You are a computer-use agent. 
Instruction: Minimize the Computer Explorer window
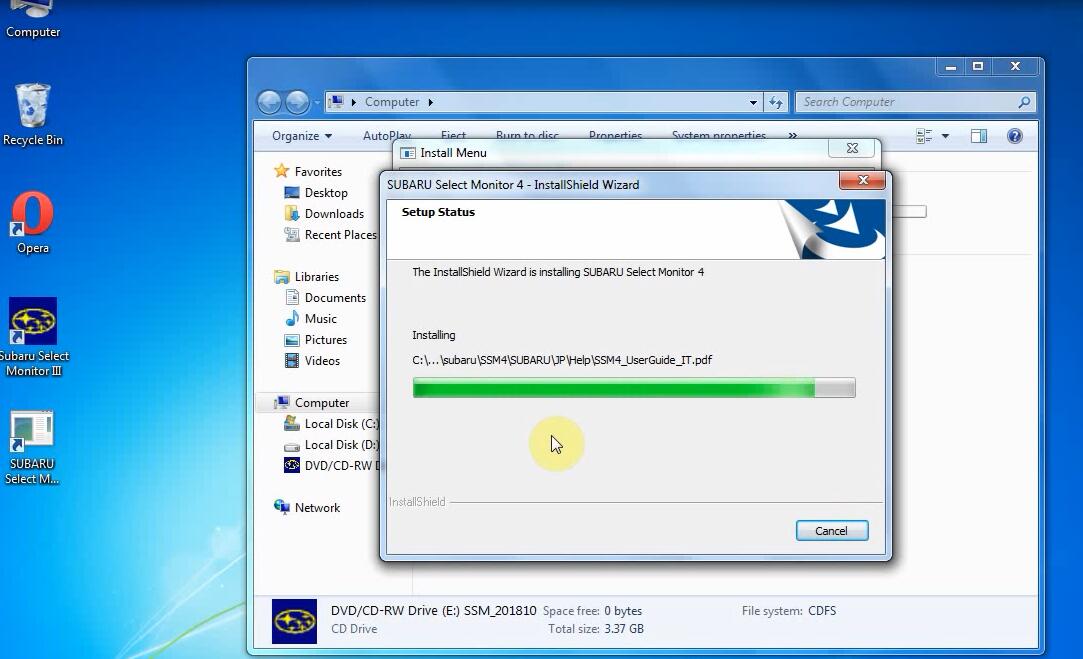(950, 66)
